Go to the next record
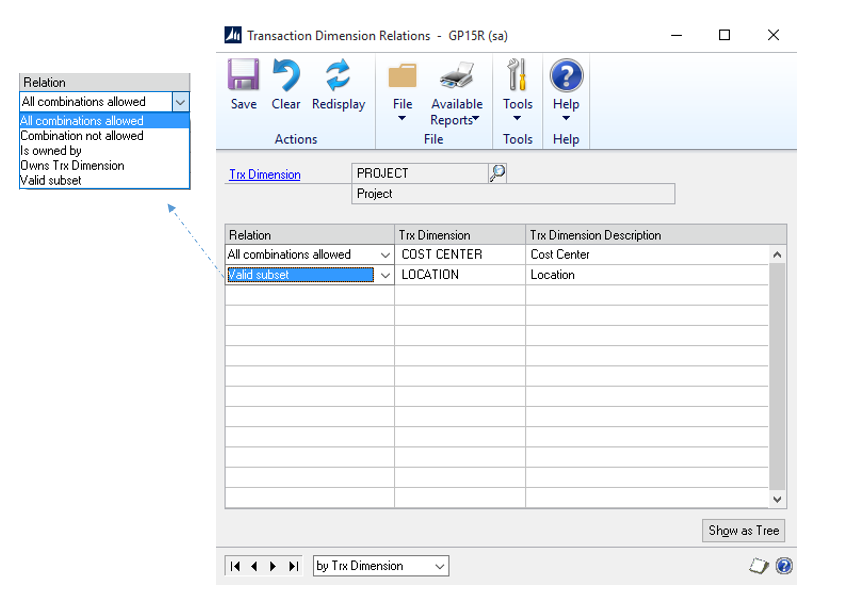 (x=273, y=566)
